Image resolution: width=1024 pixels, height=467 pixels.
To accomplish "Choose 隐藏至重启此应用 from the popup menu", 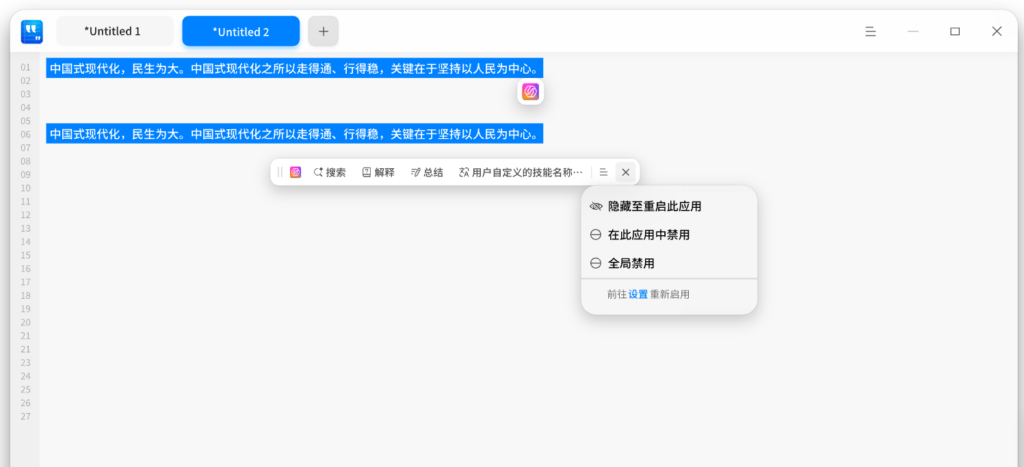I will tap(654, 206).
